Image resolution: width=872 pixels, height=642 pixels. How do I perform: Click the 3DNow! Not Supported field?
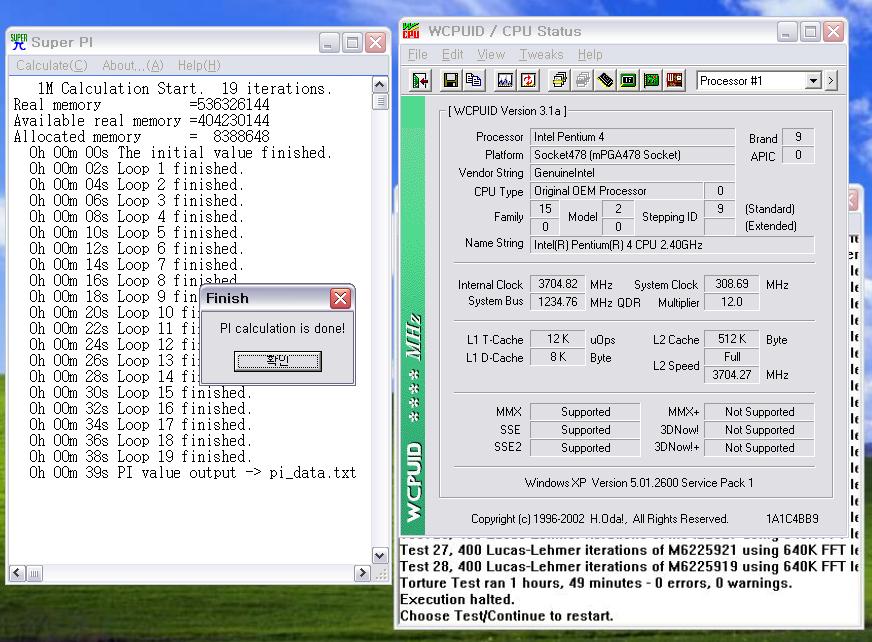coord(759,430)
